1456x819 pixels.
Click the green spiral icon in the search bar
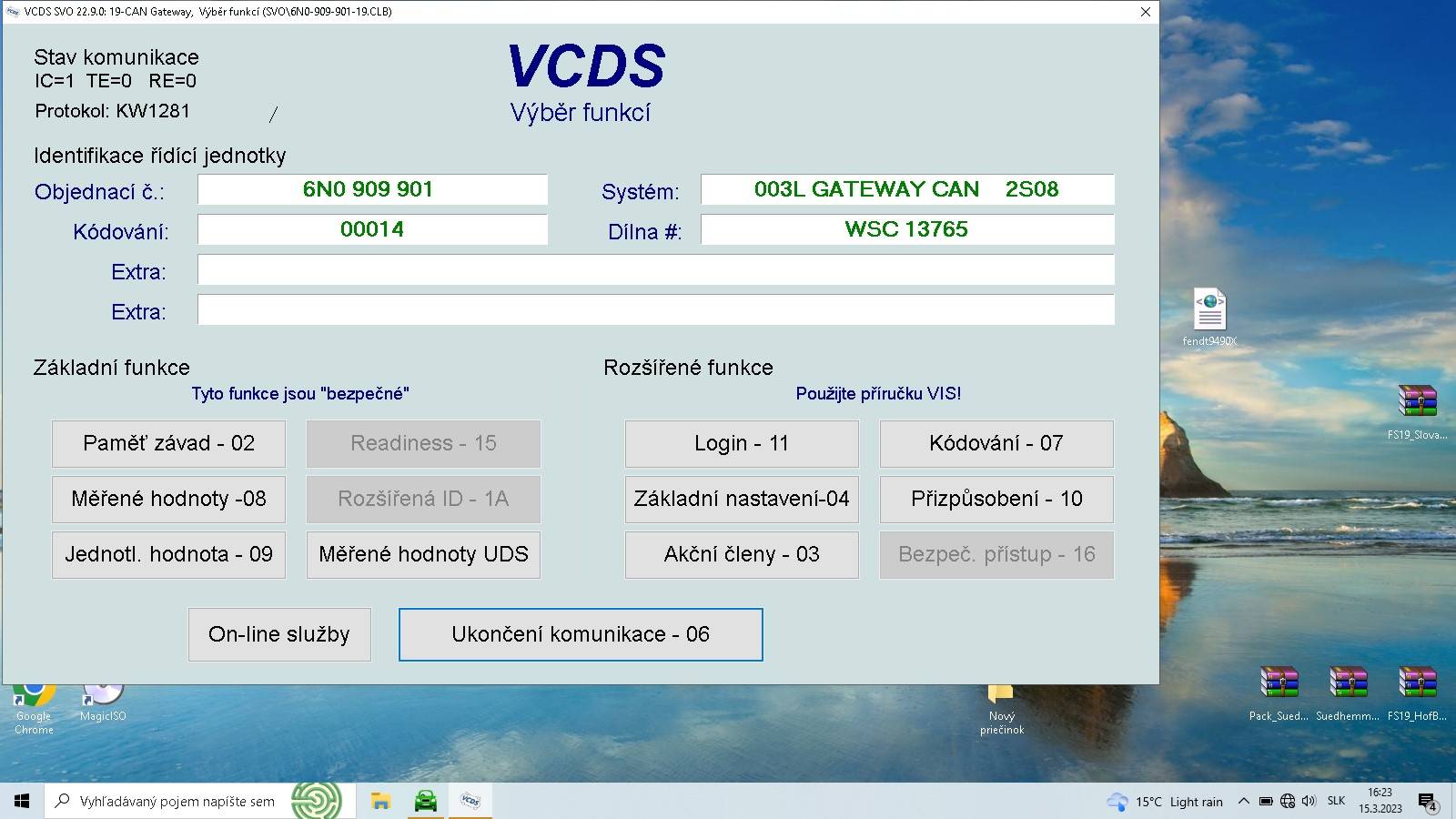click(x=317, y=801)
